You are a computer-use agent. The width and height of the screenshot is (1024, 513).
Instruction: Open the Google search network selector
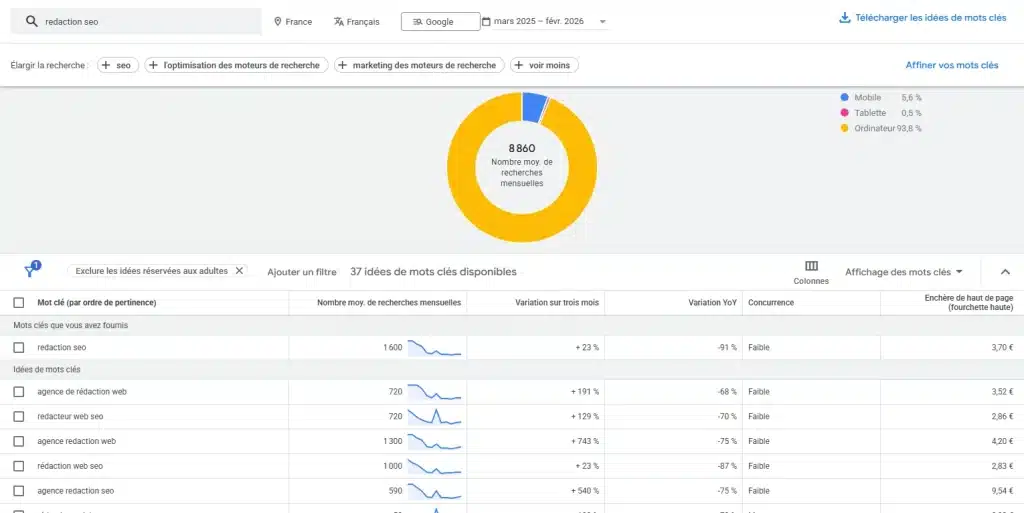[440, 22]
